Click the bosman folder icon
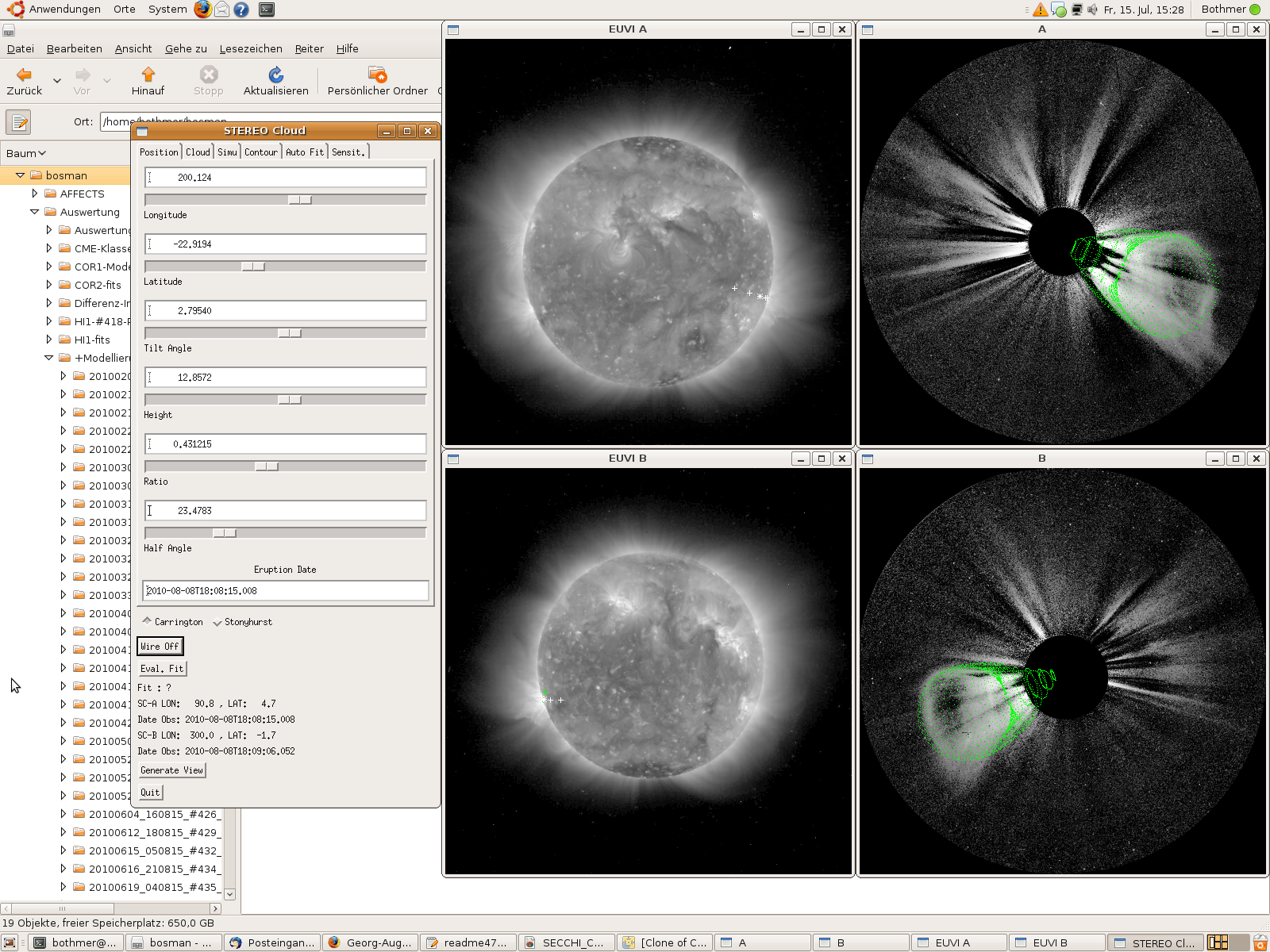The height and width of the screenshot is (952, 1270). pyautogui.click(x=37, y=175)
